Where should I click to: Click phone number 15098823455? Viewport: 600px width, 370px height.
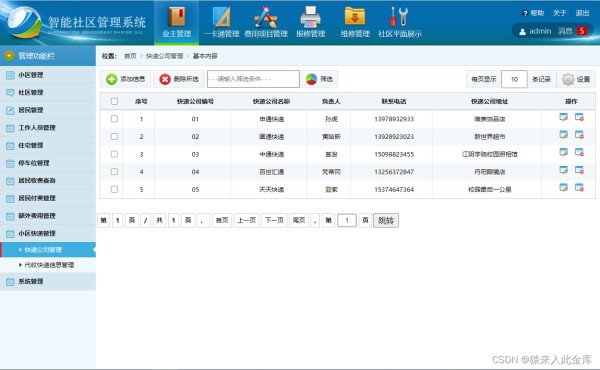[394, 154]
